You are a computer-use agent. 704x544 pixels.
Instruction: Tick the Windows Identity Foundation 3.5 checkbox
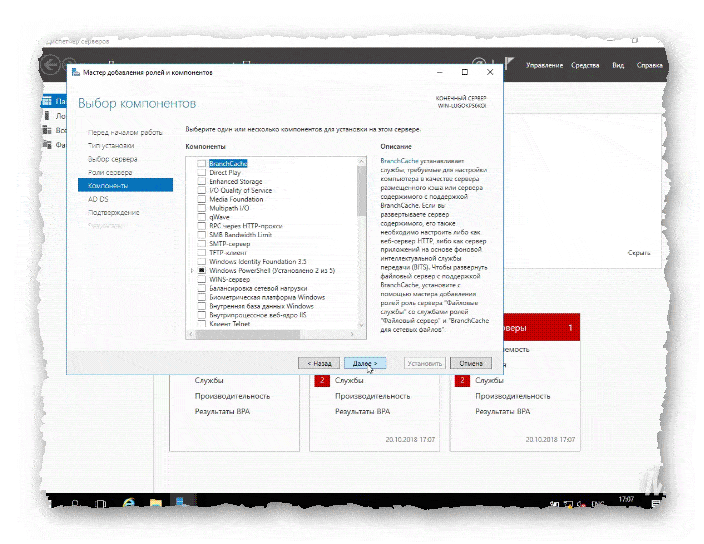(202, 261)
